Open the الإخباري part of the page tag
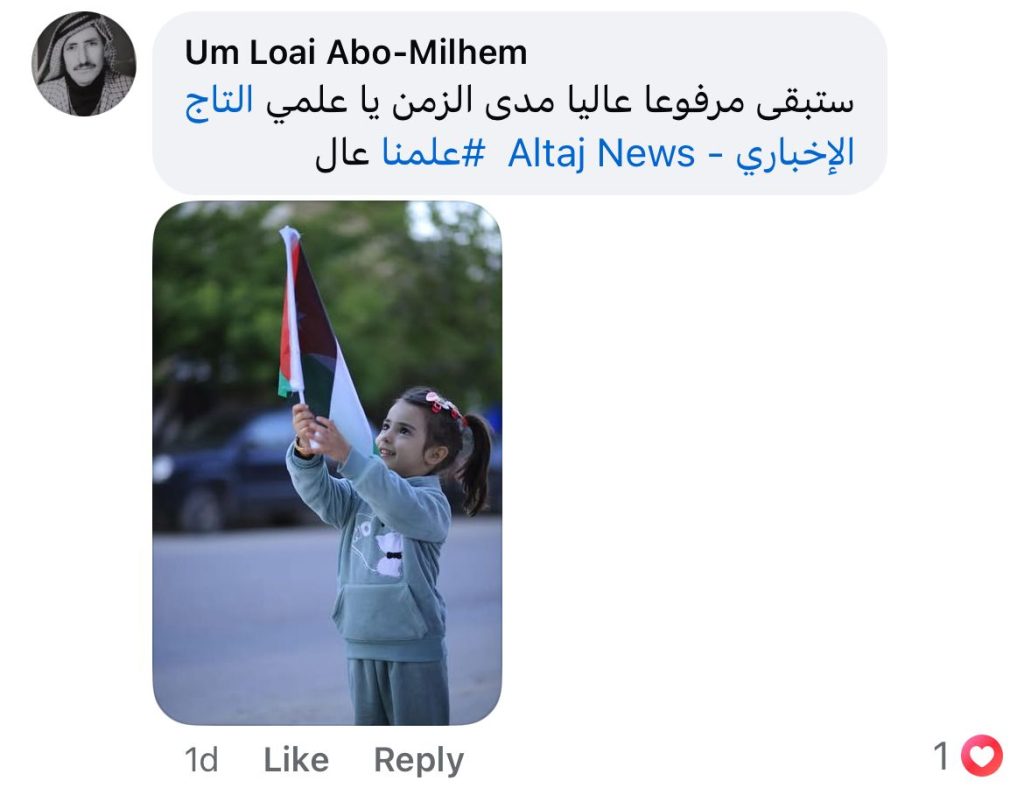 pos(795,155)
